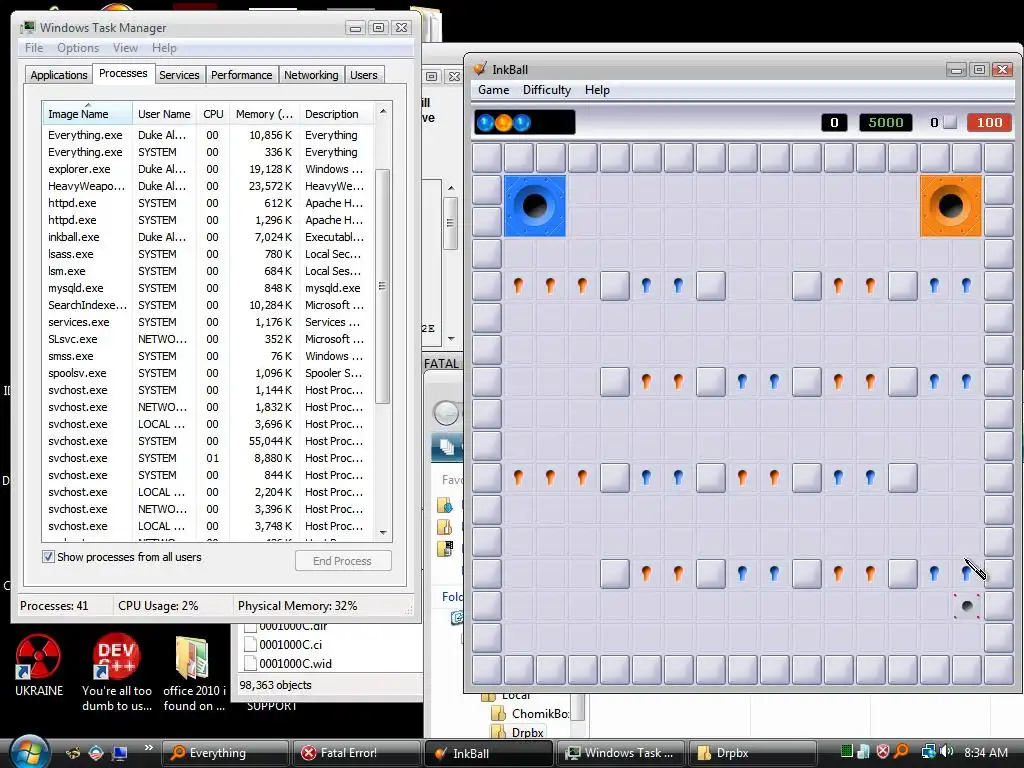Click the red 100 timer display
The image size is (1024, 768).
coord(989,122)
